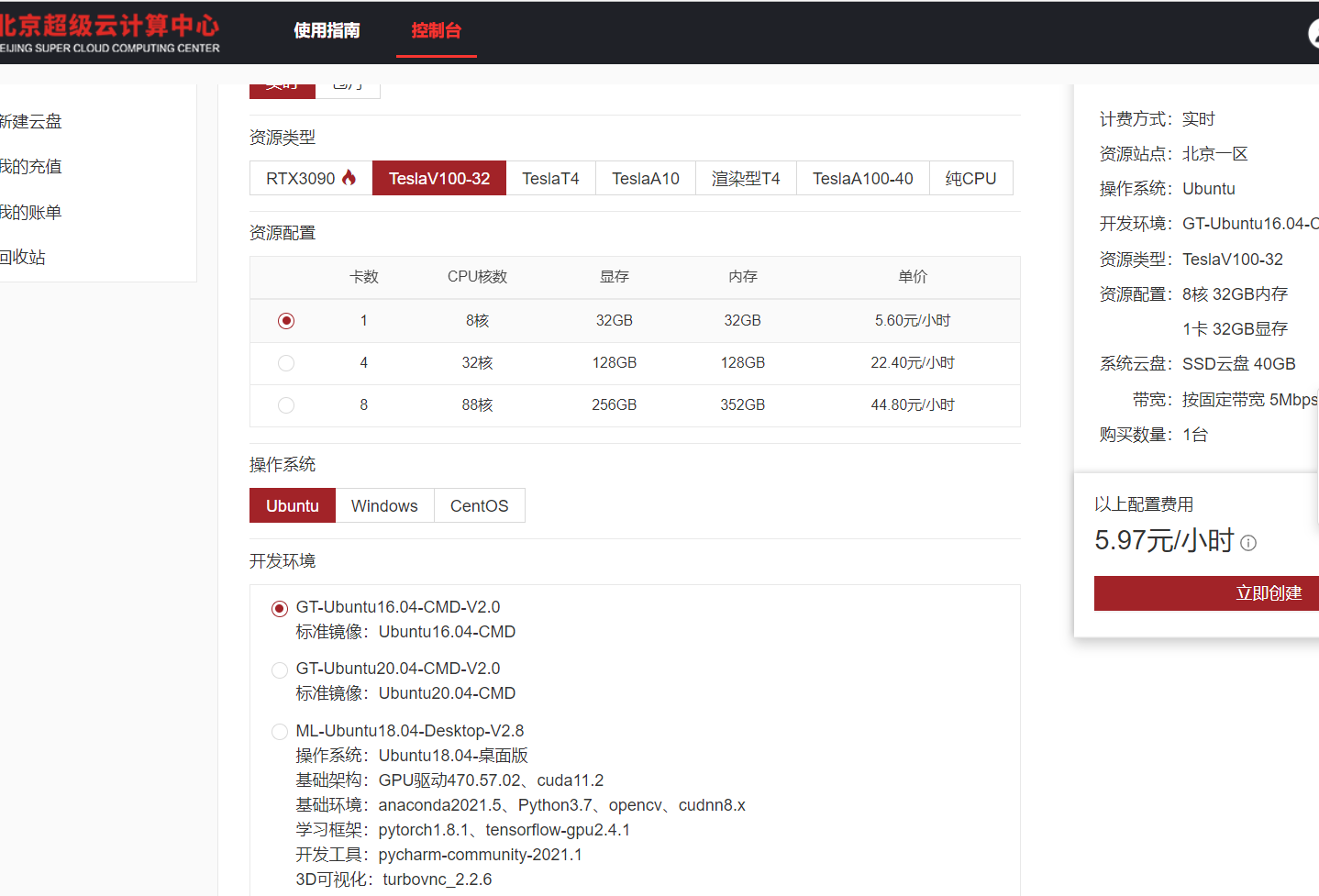The width and height of the screenshot is (1319, 896).
Task: Click the 352GB memory cell
Action: [743, 404]
